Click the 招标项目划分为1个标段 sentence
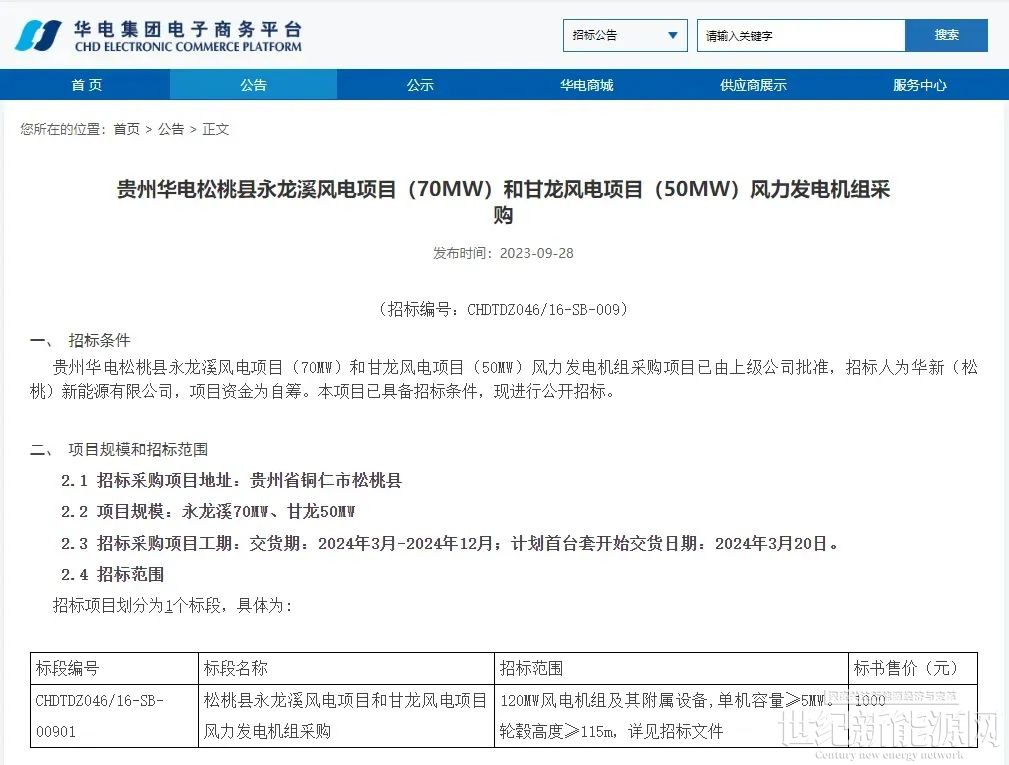Viewport: 1009px width, 765px height. pyautogui.click(x=172, y=605)
